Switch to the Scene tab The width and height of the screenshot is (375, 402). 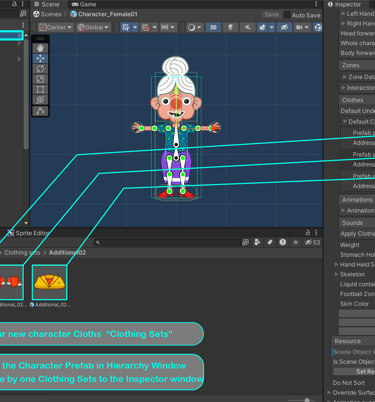pos(47,4)
